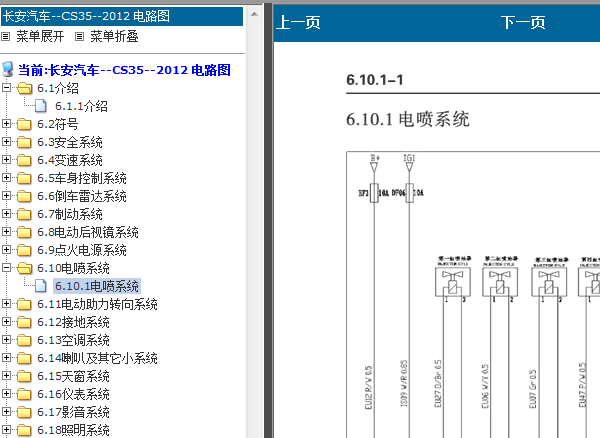Select the 6.2符号 tree label
This screenshot has height=438, width=600.
[58, 124]
